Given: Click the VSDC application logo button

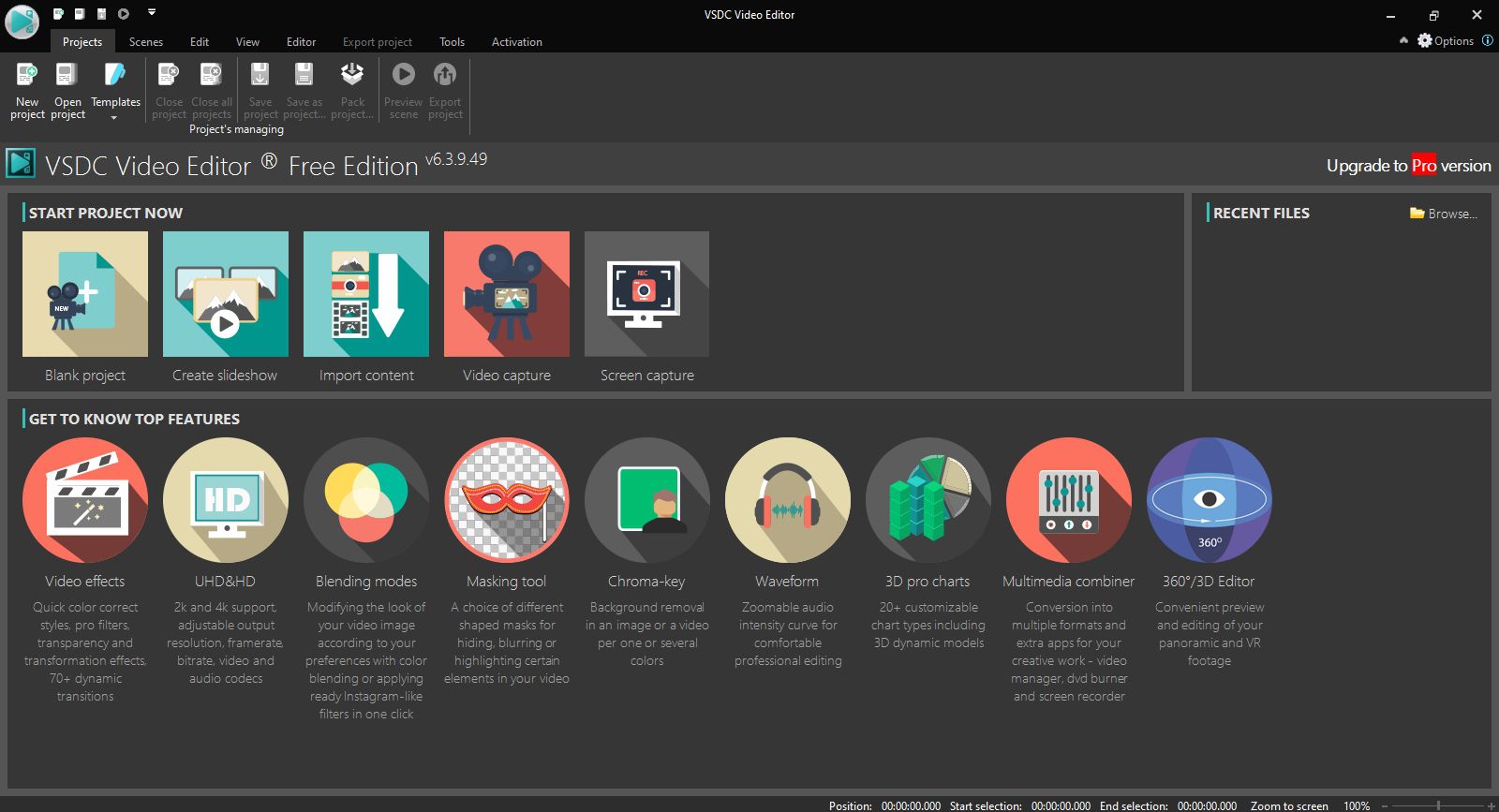Looking at the screenshot, I should pyautogui.click(x=22, y=21).
